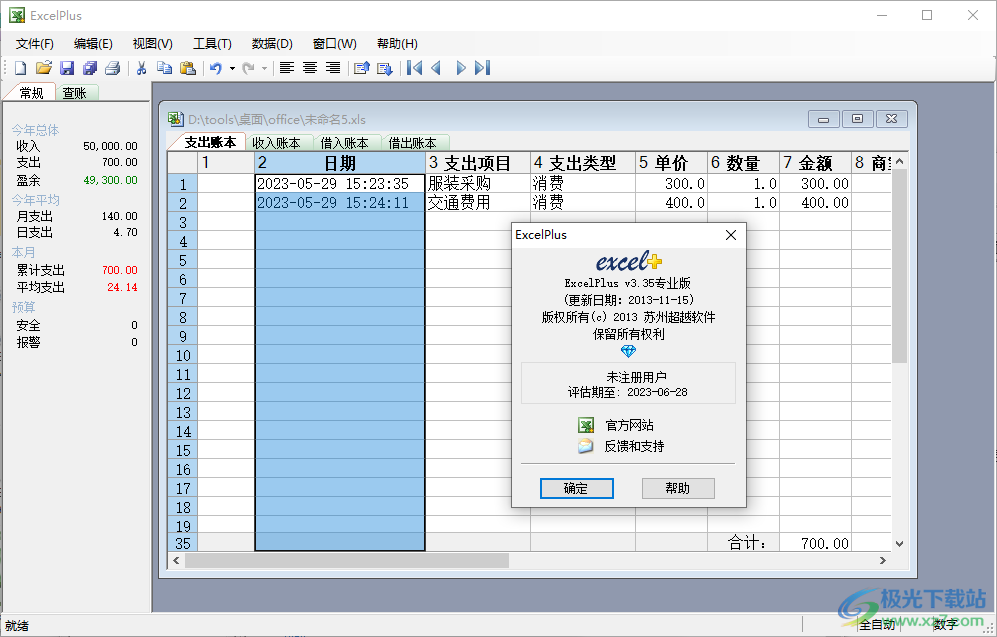Open the 官方网站 link in dialog

pos(629,425)
